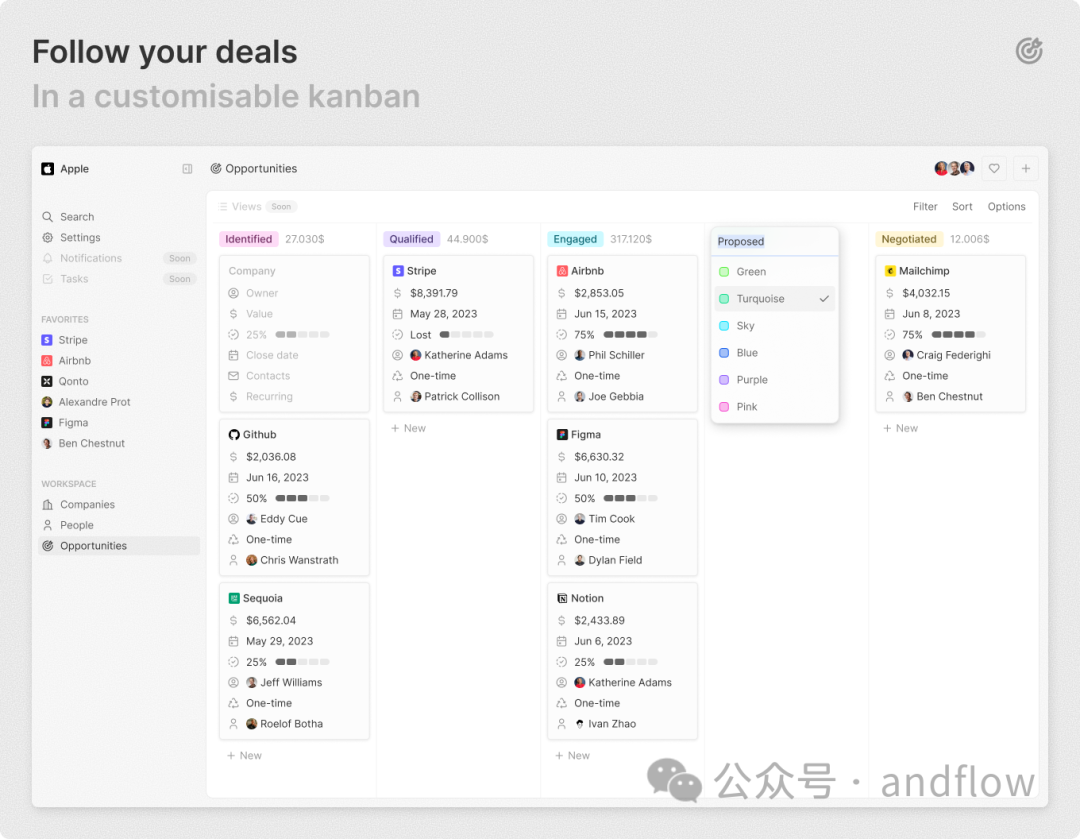The height and width of the screenshot is (839, 1080).
Task: Collapse the sidebar panel icon
Action: (187, 169)
